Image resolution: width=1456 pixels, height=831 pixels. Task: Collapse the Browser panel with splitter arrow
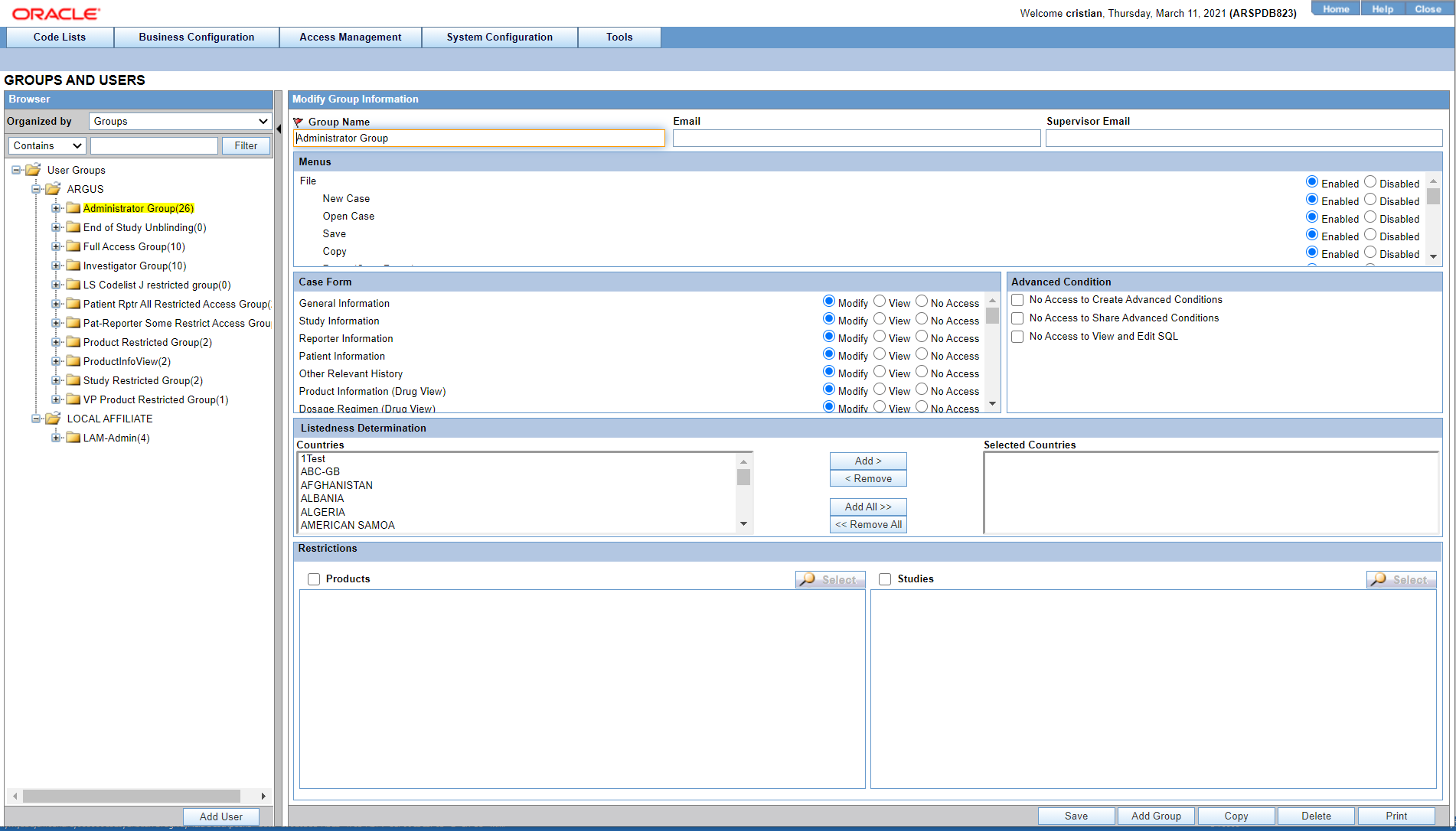point(279,129)
